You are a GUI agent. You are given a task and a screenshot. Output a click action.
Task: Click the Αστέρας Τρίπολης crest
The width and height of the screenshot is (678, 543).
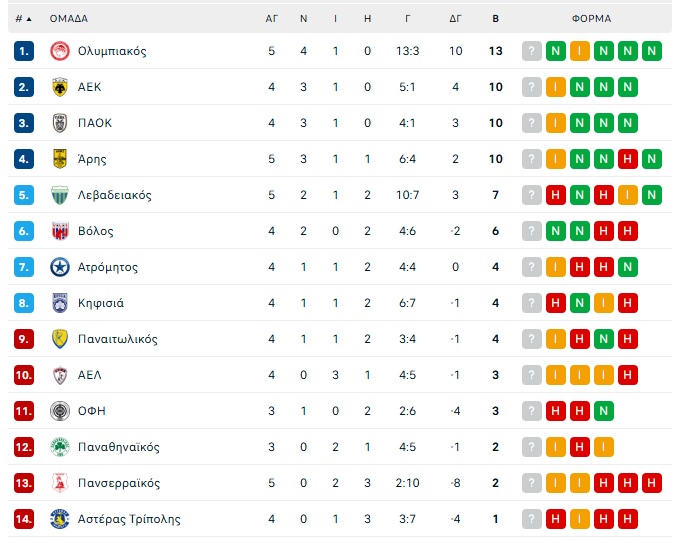tap(60, 519)
